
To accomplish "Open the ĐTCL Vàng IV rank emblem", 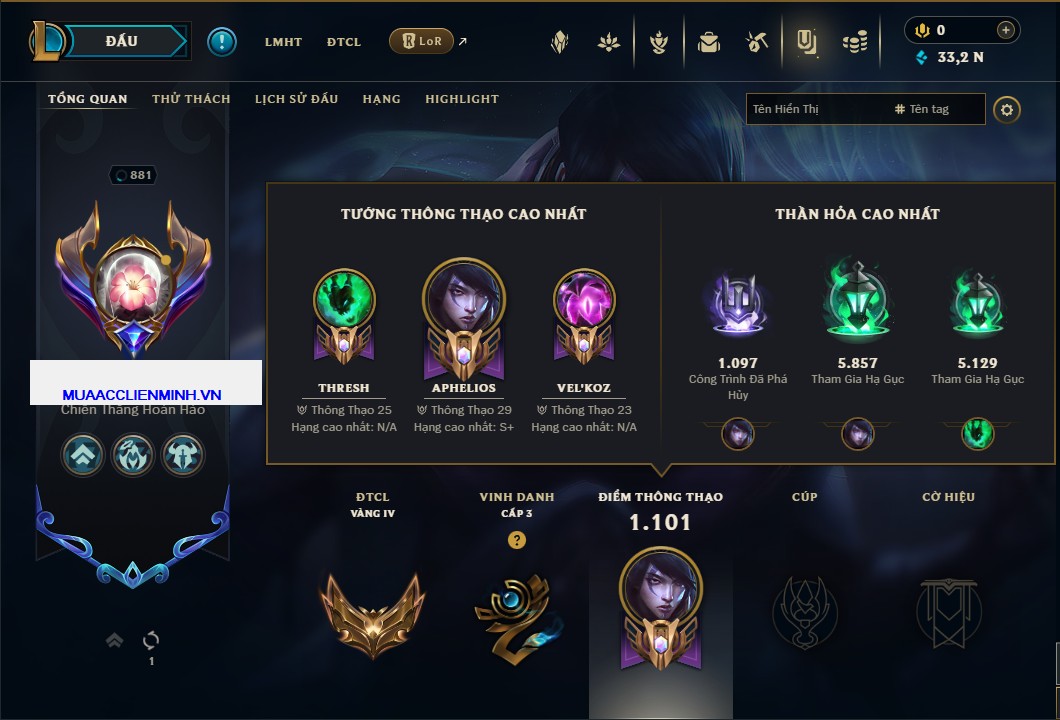I will 372,614.
